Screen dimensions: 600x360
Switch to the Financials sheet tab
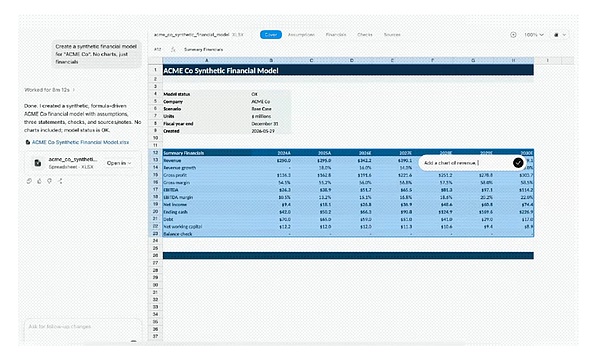pos(336,35)
